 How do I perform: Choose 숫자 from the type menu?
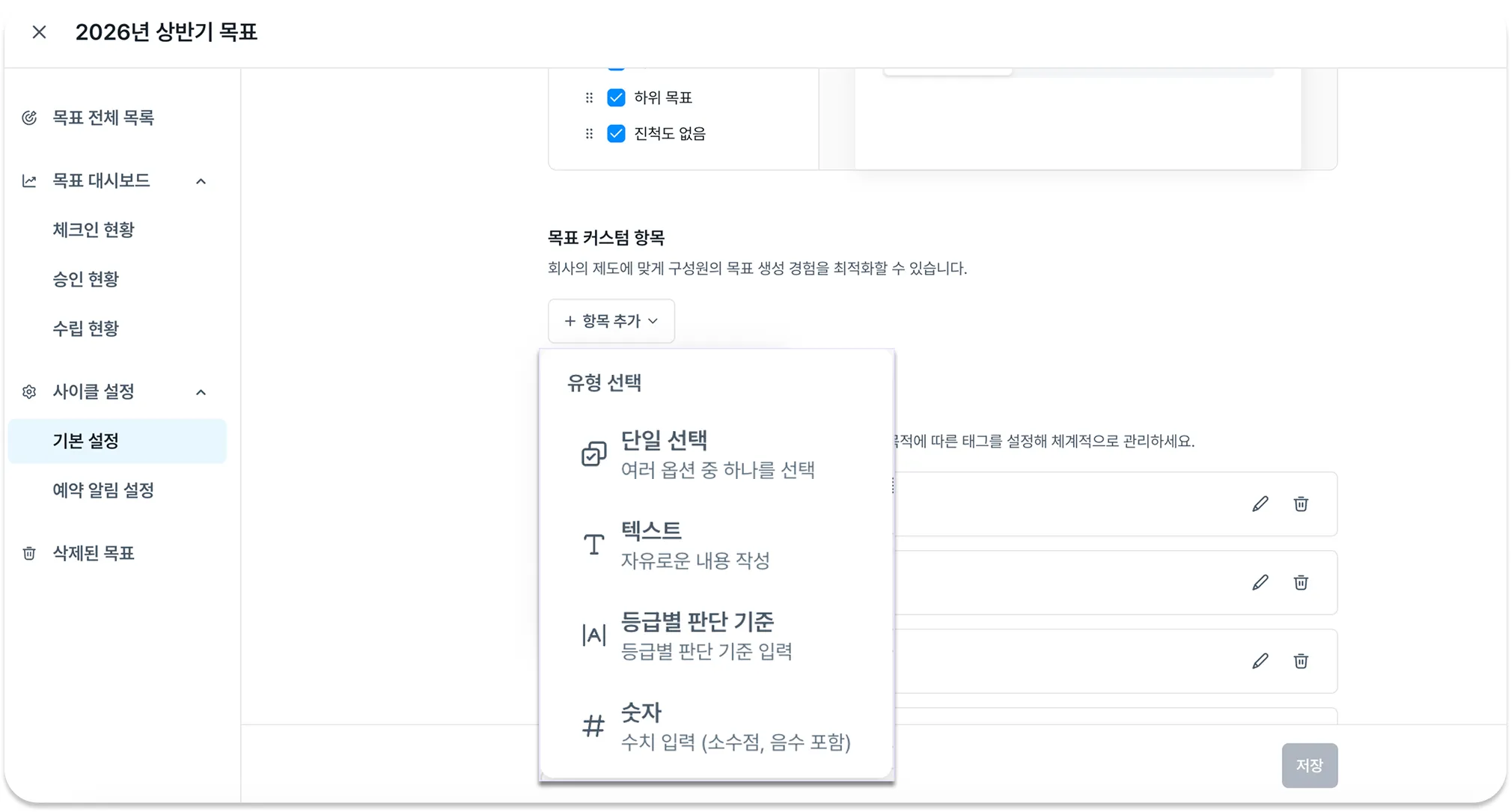pos(715,726)
